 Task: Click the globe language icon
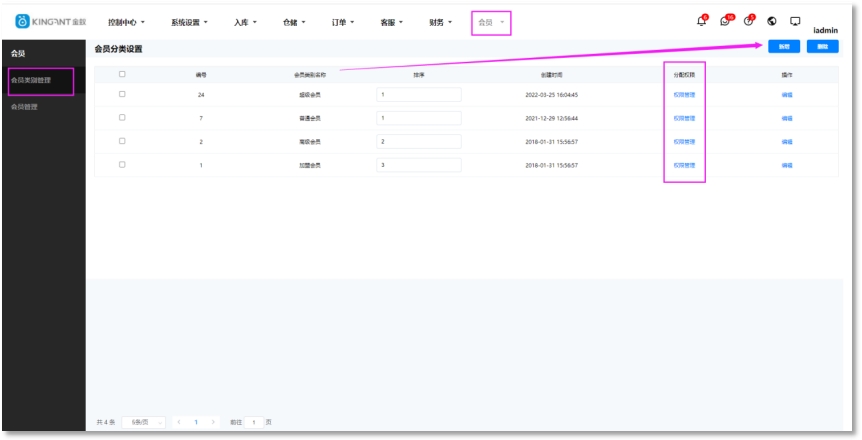click(x=772, y=21)
